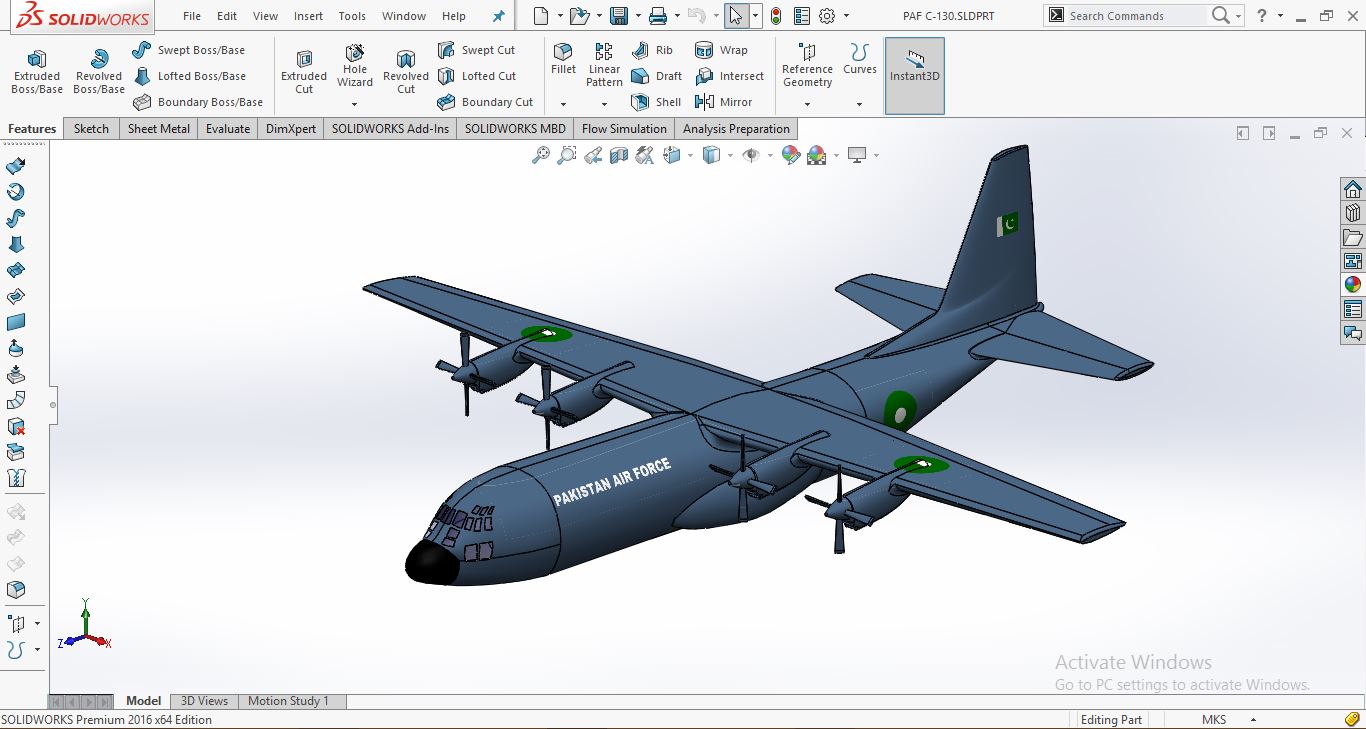Choose Lofted Cut feature
Image resolution: width=1366 pixels, height=729 pixels.
point(478,76)
